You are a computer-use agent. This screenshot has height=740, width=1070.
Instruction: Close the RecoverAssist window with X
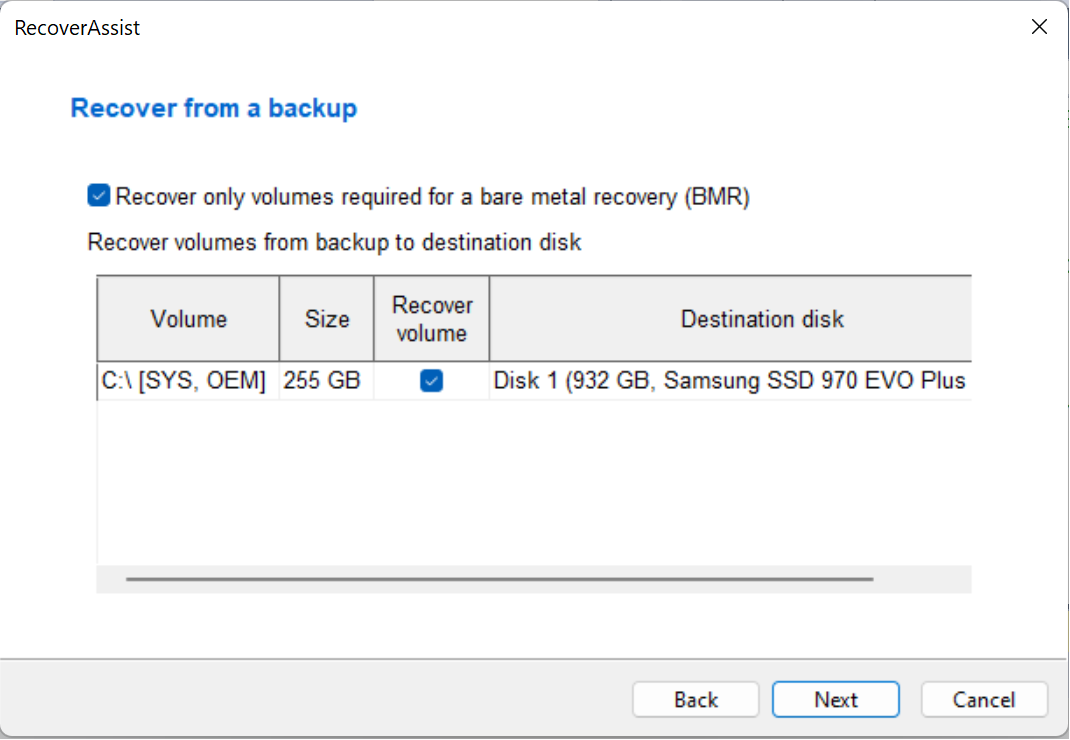(1039, 27)
